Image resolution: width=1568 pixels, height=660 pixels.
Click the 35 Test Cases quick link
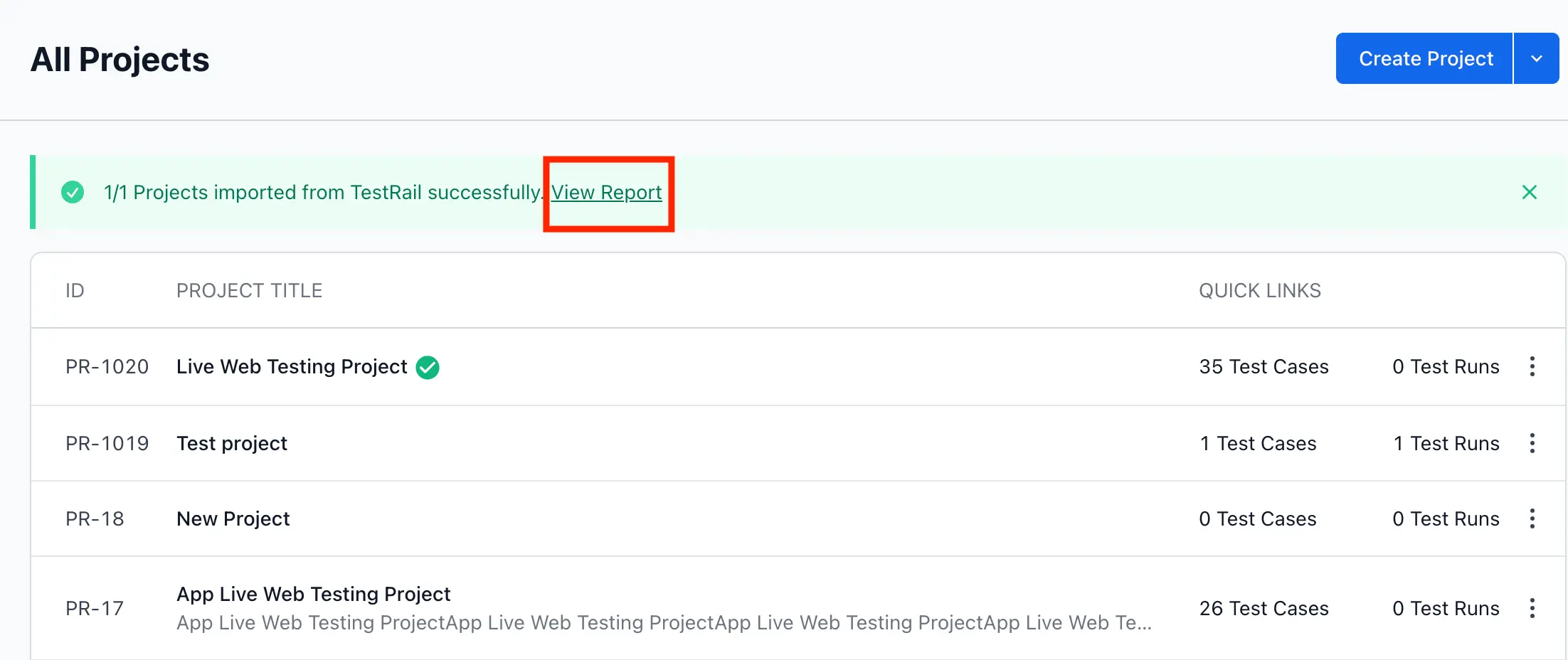1264,366
